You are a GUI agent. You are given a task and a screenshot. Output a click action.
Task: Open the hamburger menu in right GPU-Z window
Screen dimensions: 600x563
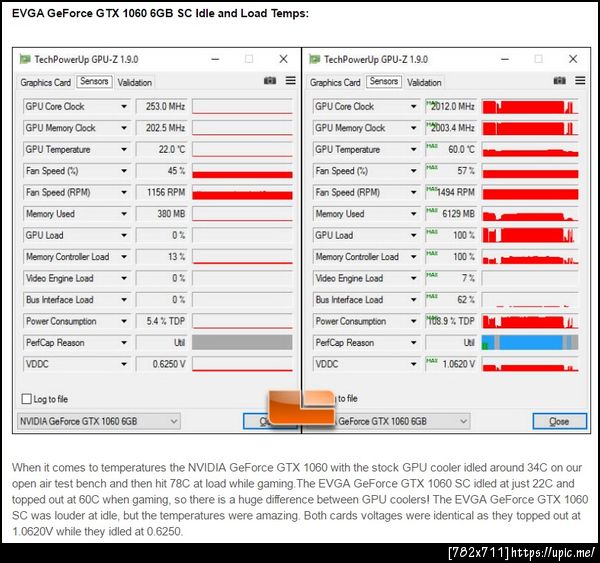click(x=580, y=80)
